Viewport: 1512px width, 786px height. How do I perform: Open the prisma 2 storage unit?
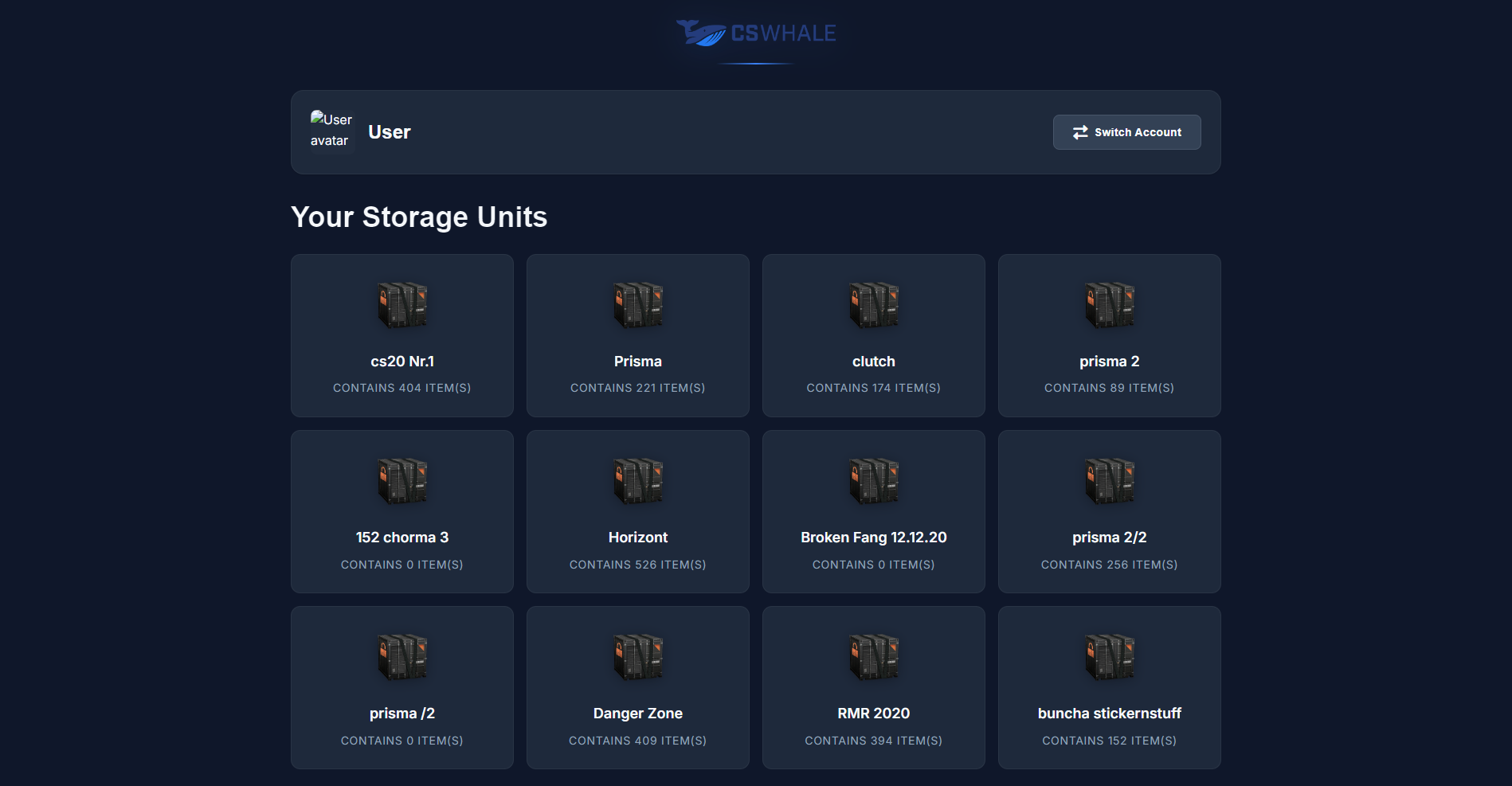1109,335
